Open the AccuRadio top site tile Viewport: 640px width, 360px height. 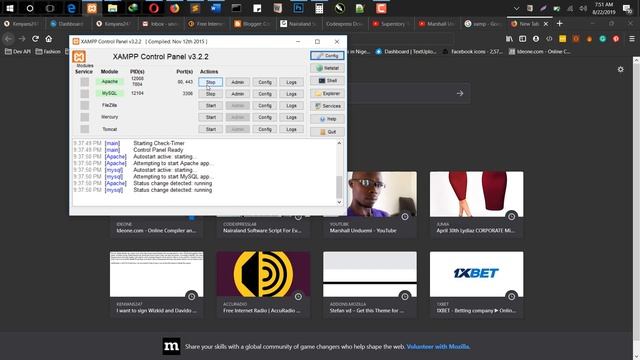263,284
